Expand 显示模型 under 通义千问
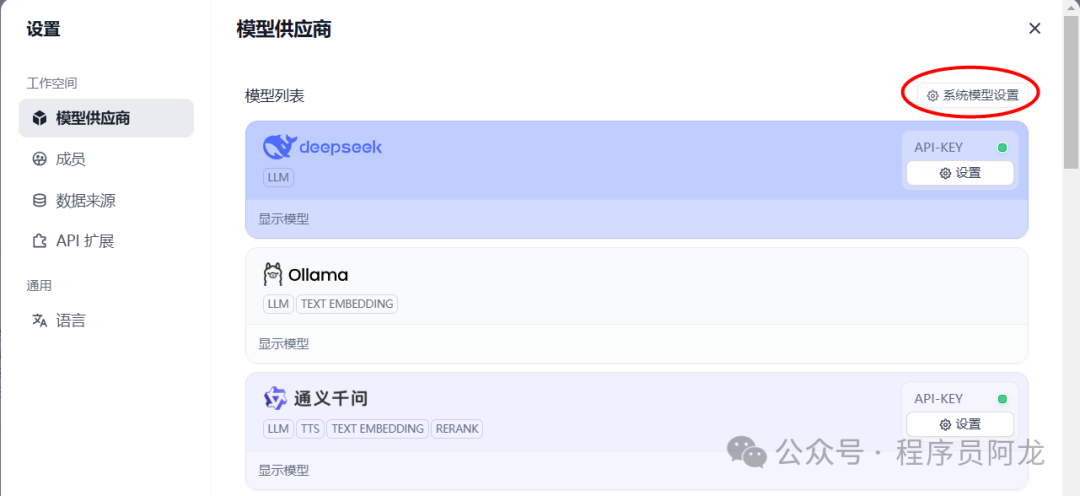This screenshot has height=496, width=1080. (284, 470)
